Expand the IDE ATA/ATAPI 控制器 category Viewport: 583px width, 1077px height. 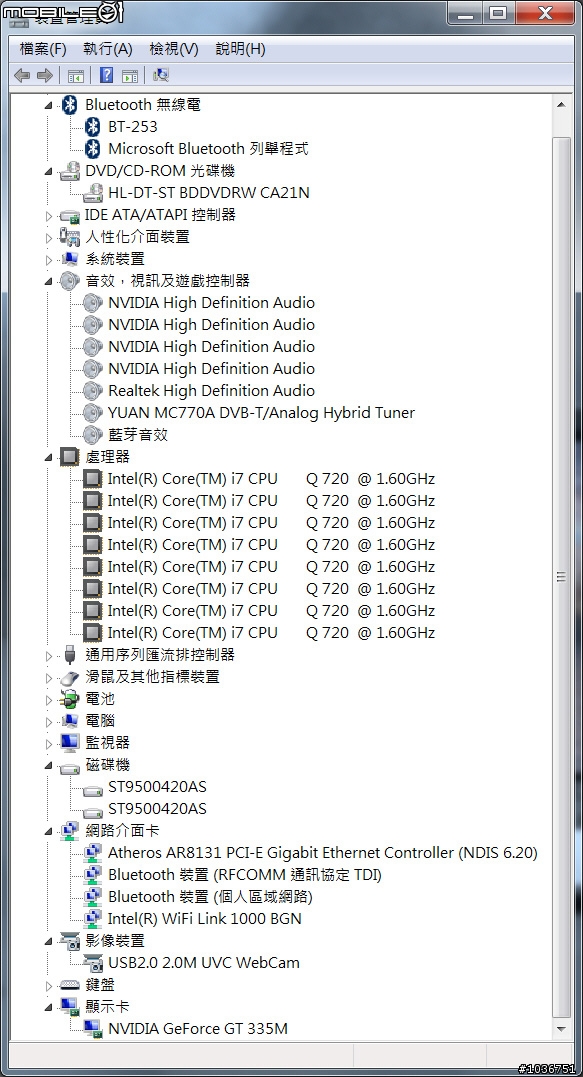click(48, 216)
